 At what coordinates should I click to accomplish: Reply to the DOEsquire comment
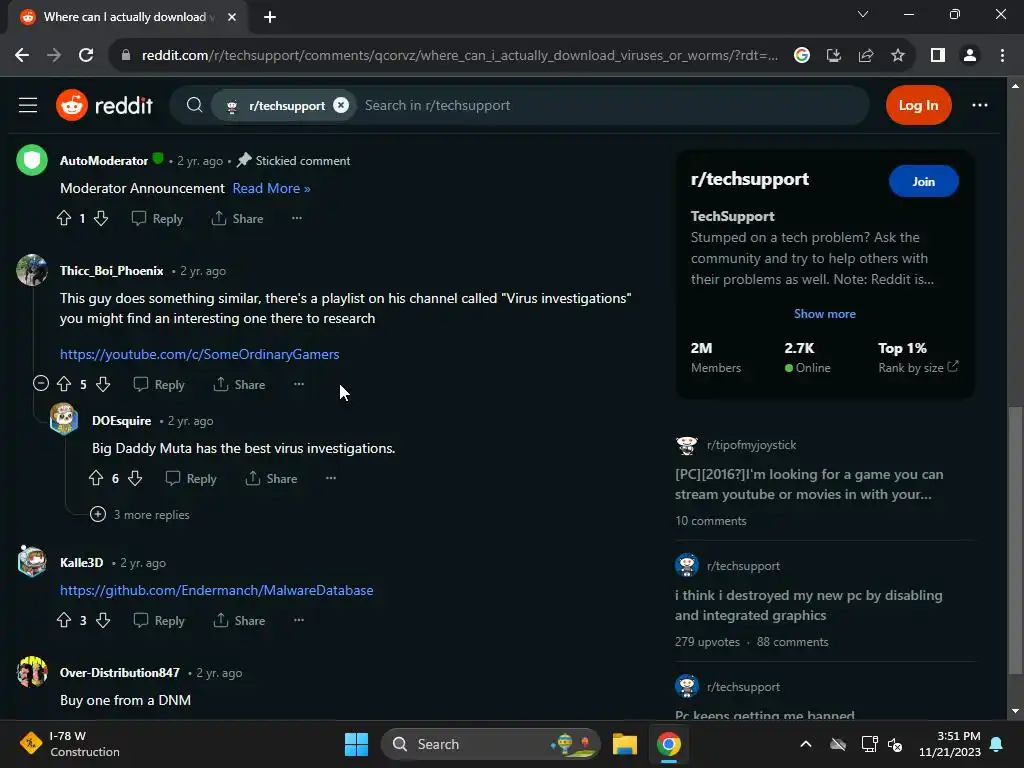pyautogui.click(x=191, y=478)
